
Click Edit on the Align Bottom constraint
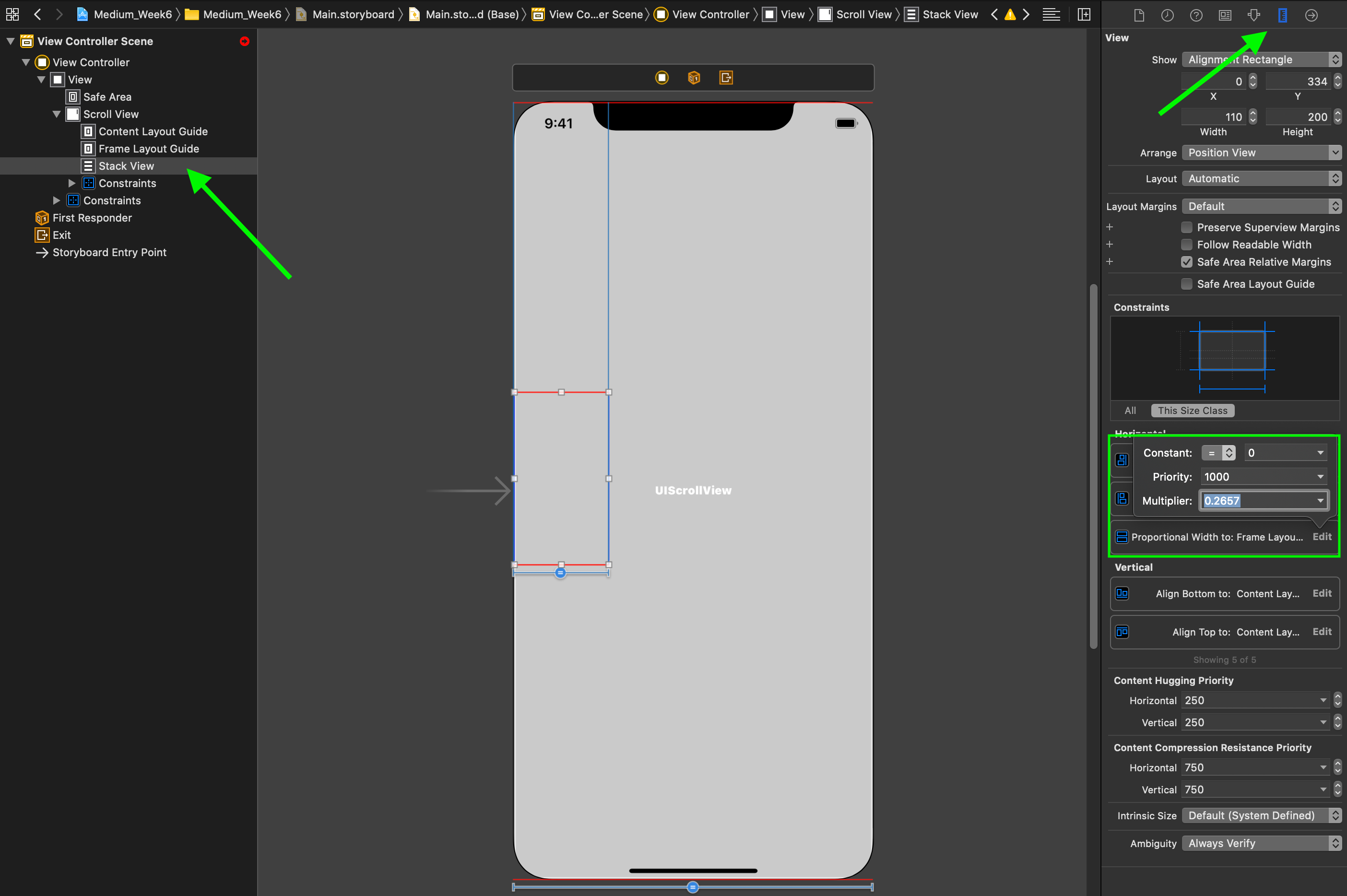[x=1322, y=593]
